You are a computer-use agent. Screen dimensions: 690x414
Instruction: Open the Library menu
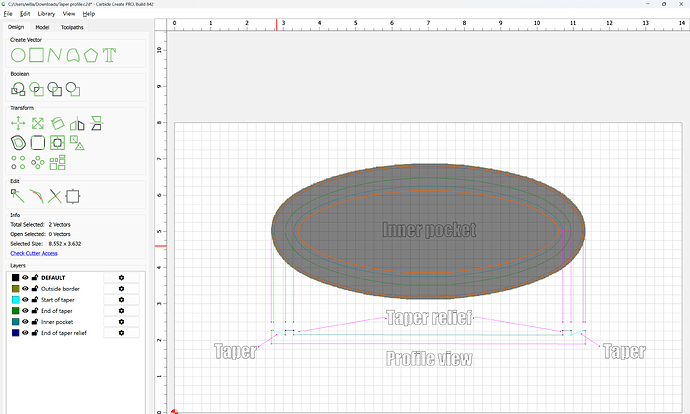coord(46,14)
